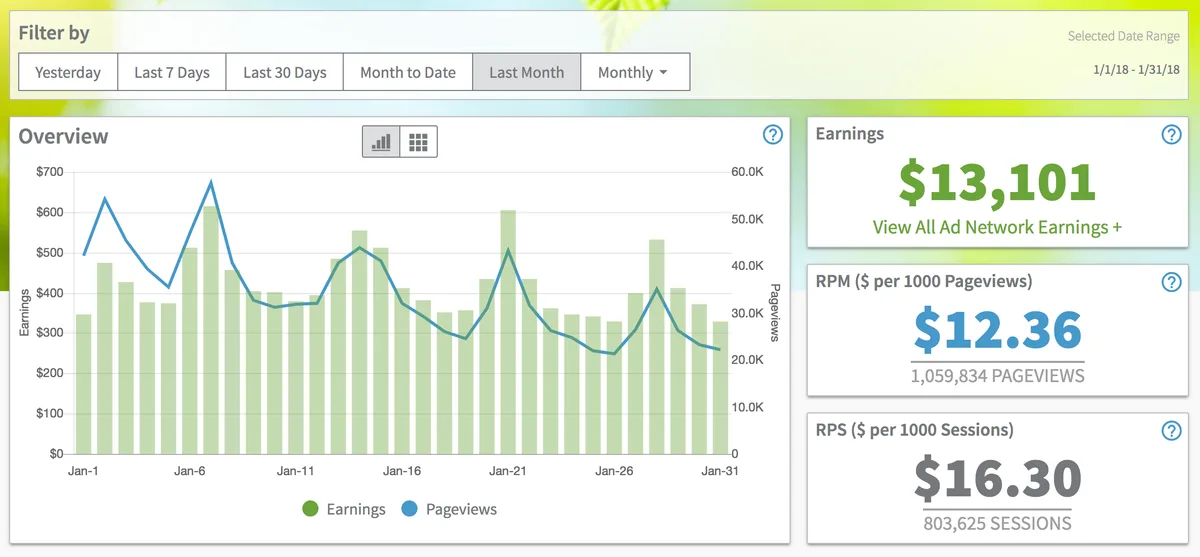Click the green Earnings legend dot

[x=310, y=509]
